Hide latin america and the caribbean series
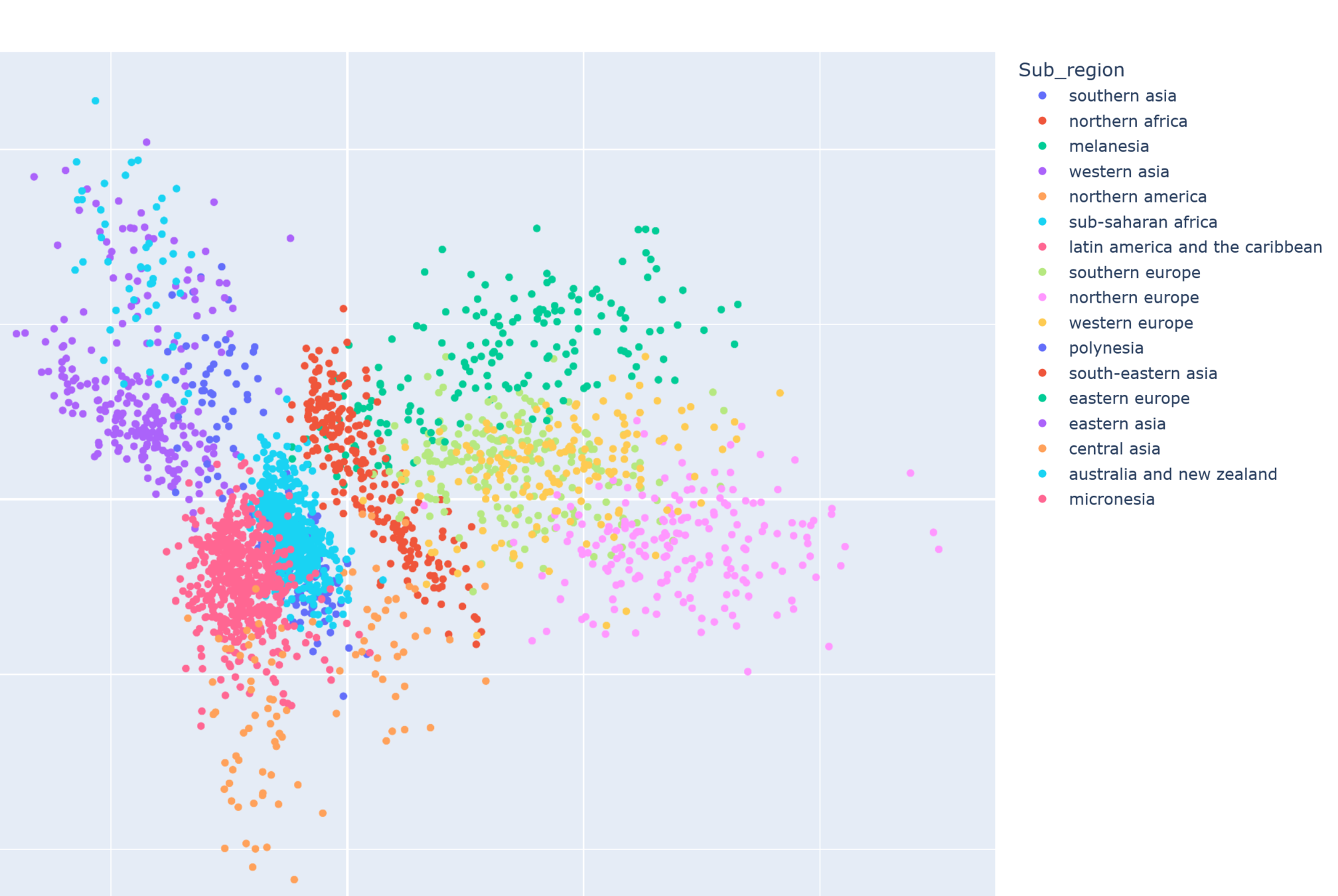The height and width of the screenshot is (896, 1338). [1195, 248]
